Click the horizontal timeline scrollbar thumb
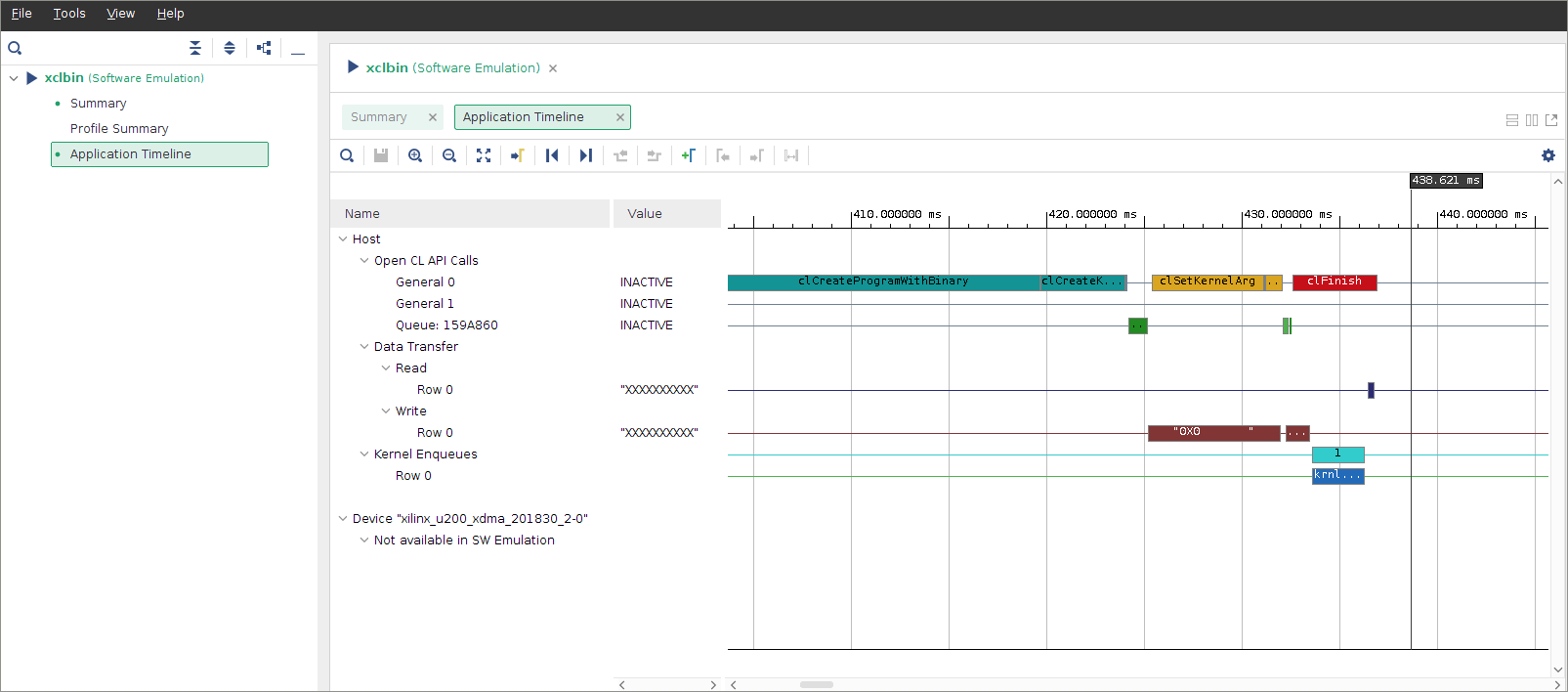 [816, 684]
